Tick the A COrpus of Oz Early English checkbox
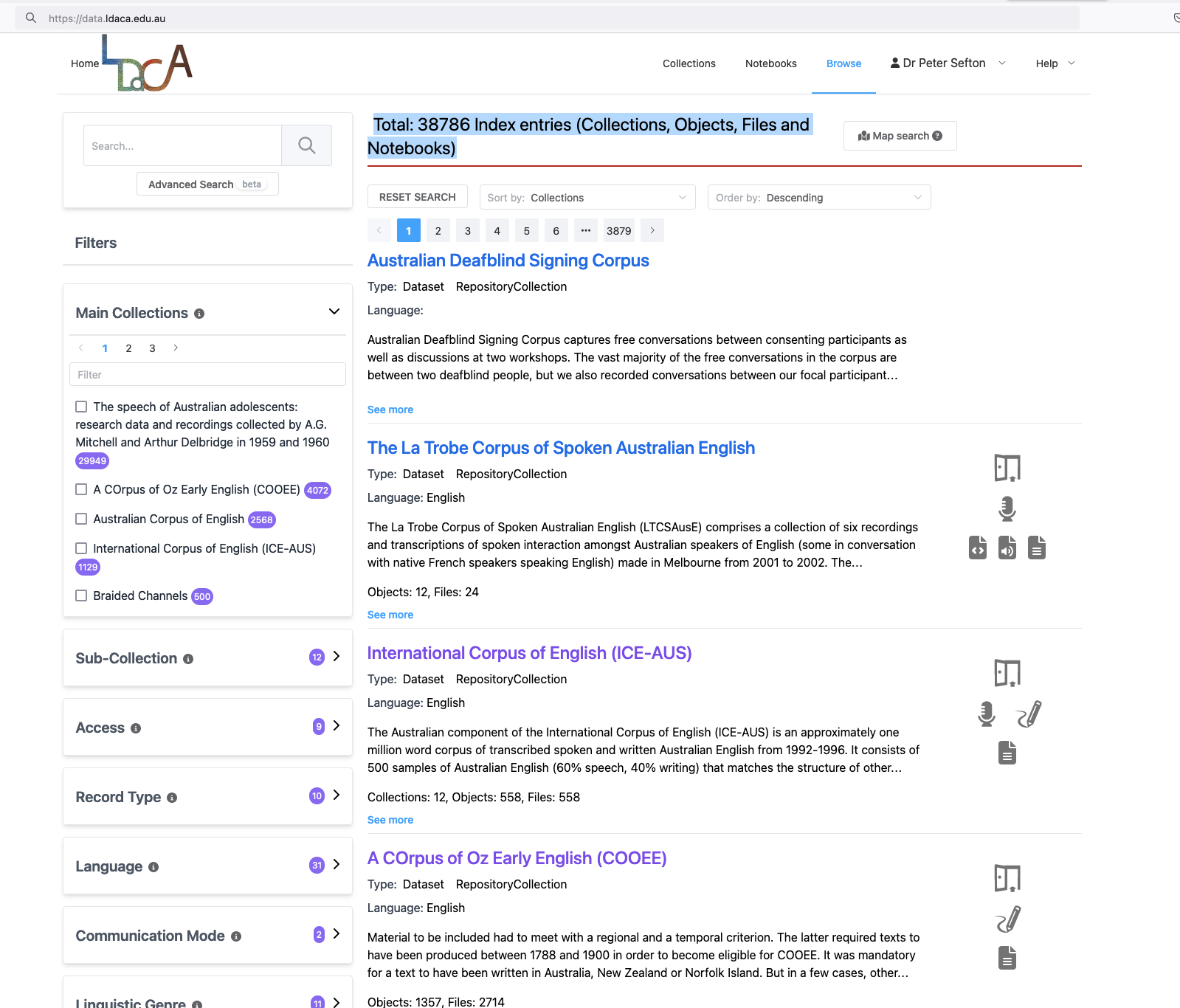The height and width of the screenshot is (1008, 1180). (x=81, y=489)
